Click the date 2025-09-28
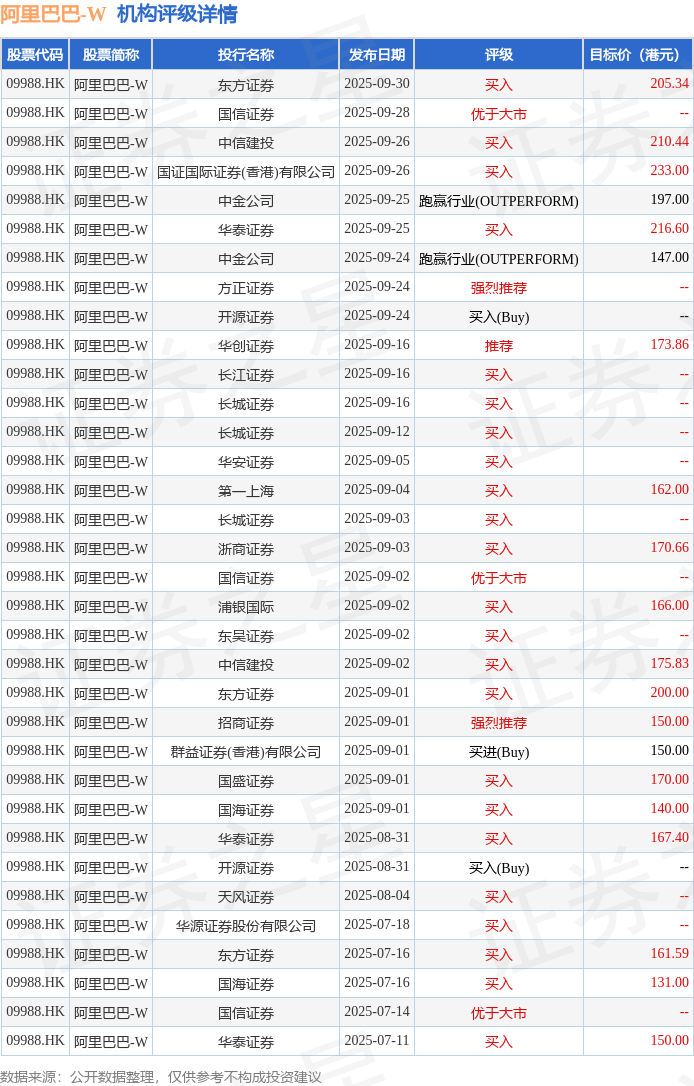 [x=377, y=112]
